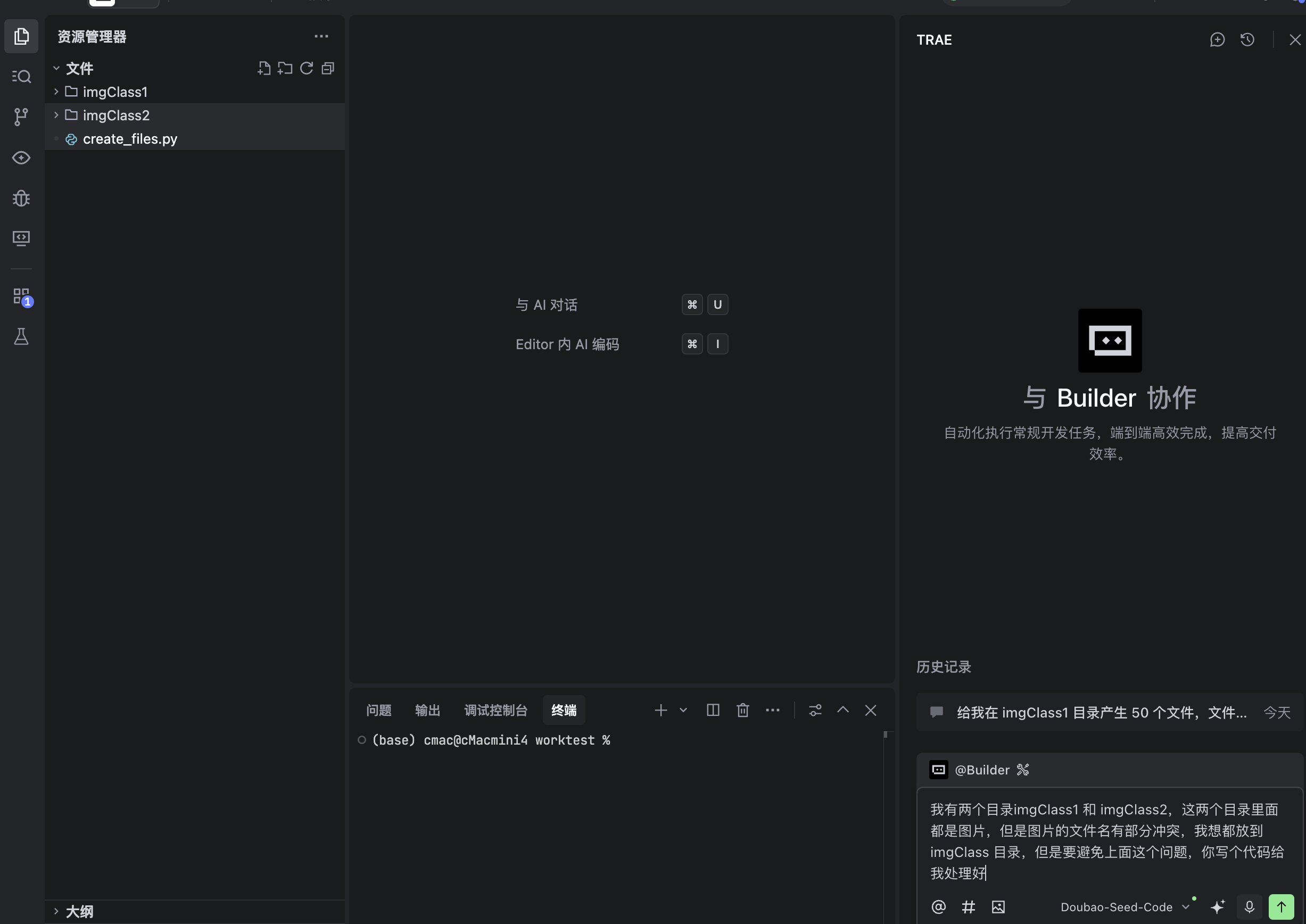The image size is (1306, 924).
Task: Click the sparkle prompt optimize icon
Action: (1217, 906)
